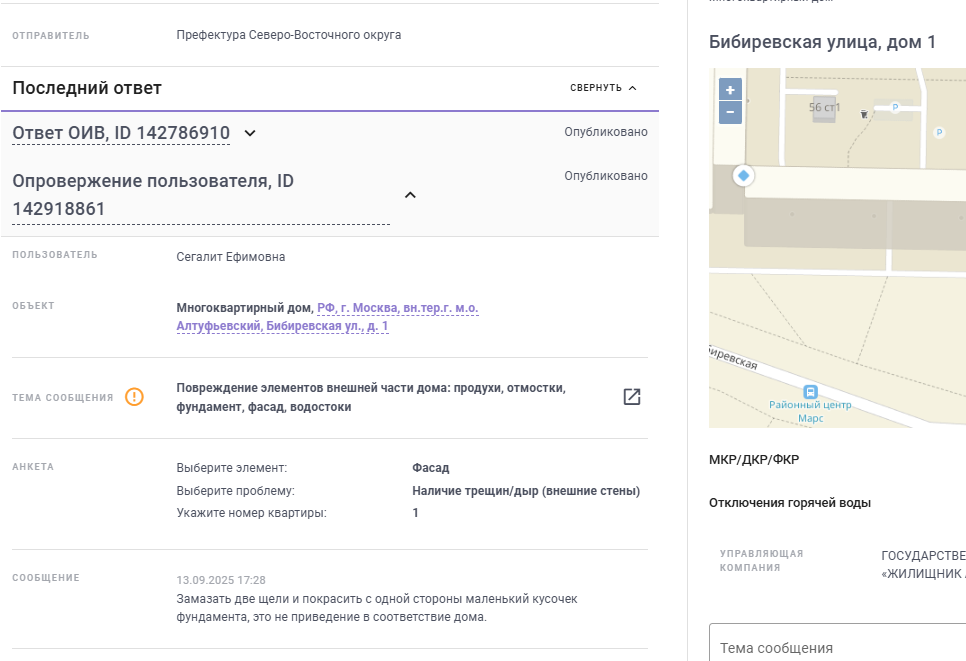The image size is (966, 661).
Task: Collapse Опровержение пользователя chevron
Action: (x=410, y=195)
